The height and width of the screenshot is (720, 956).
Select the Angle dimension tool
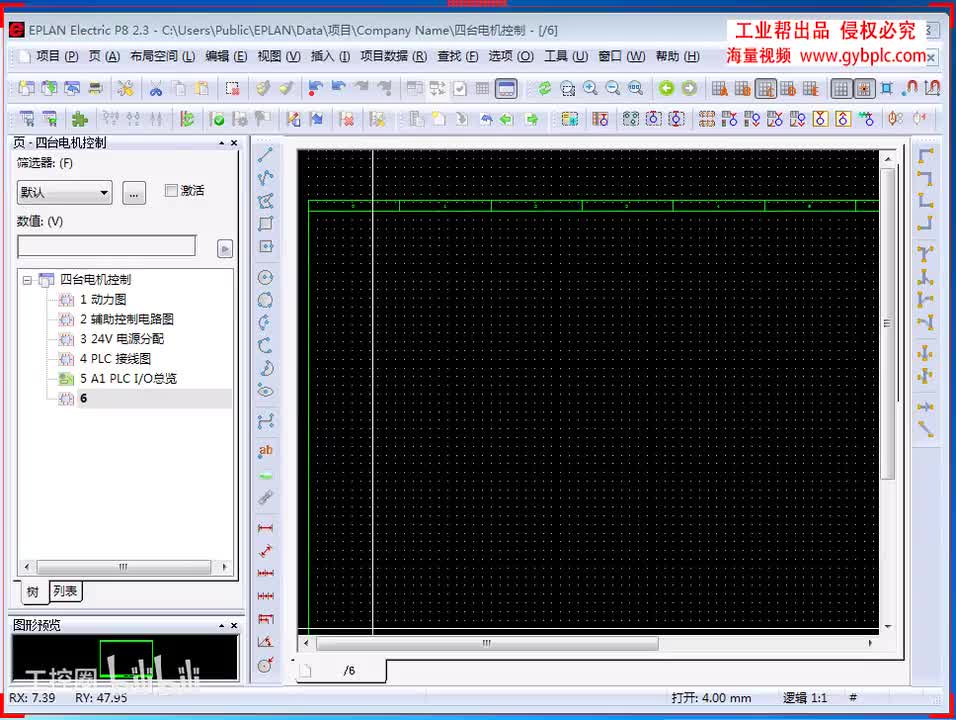(265, 642)
